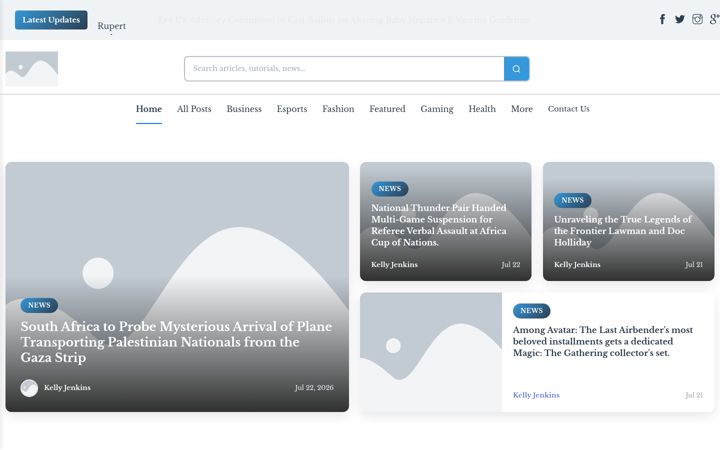Open the Health category
The width and height of the screenshot is (720, 450).
482,109
